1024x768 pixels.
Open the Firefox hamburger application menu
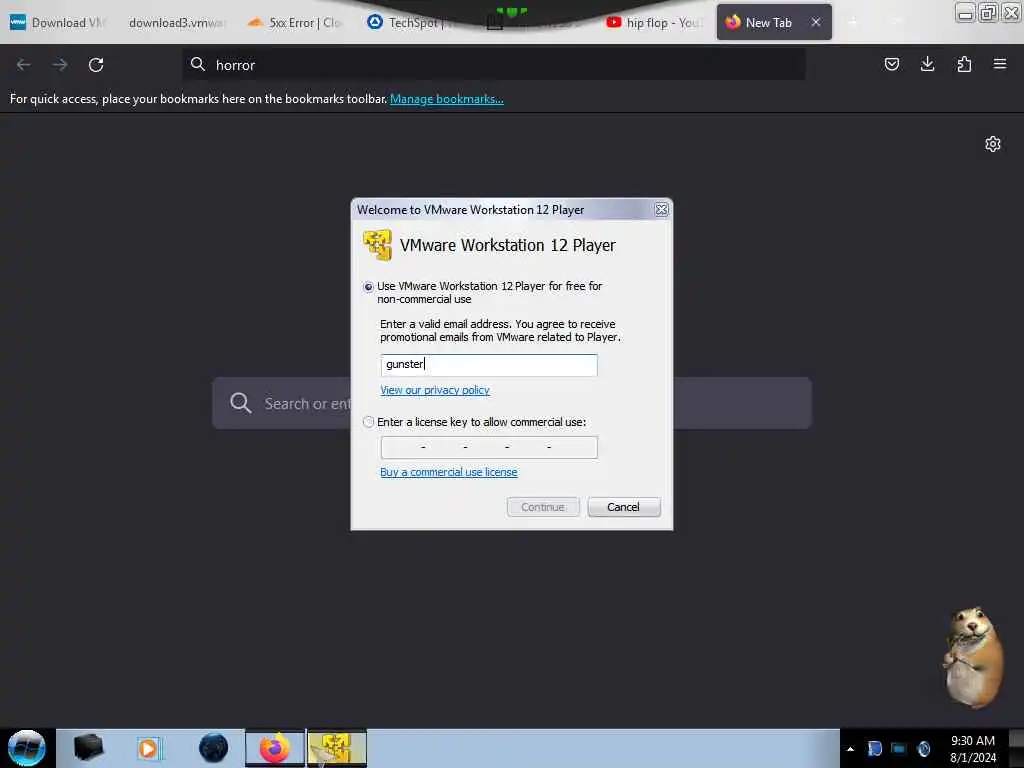point(1000,64)
